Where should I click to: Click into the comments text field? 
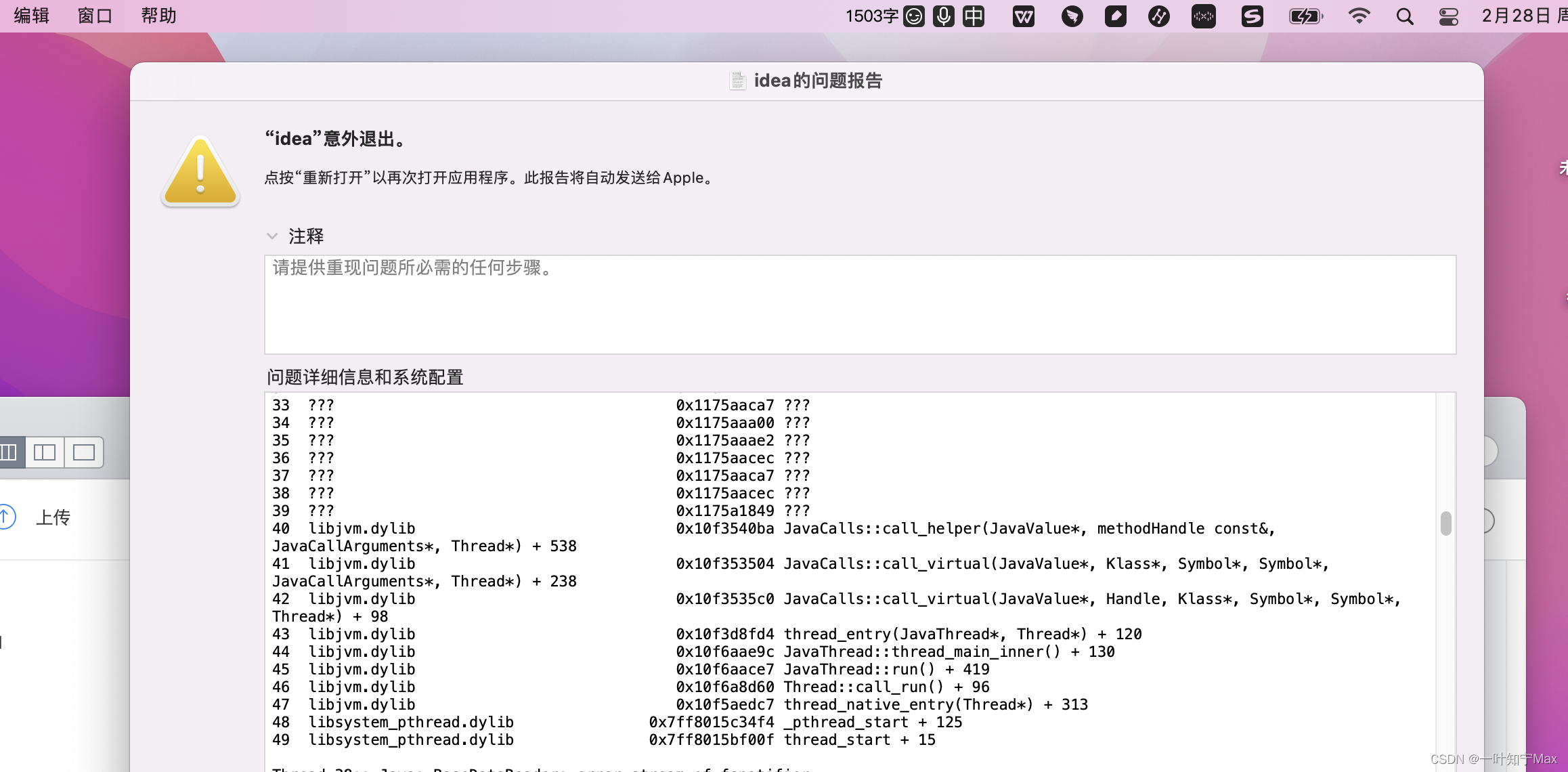[x=860, y=305]
